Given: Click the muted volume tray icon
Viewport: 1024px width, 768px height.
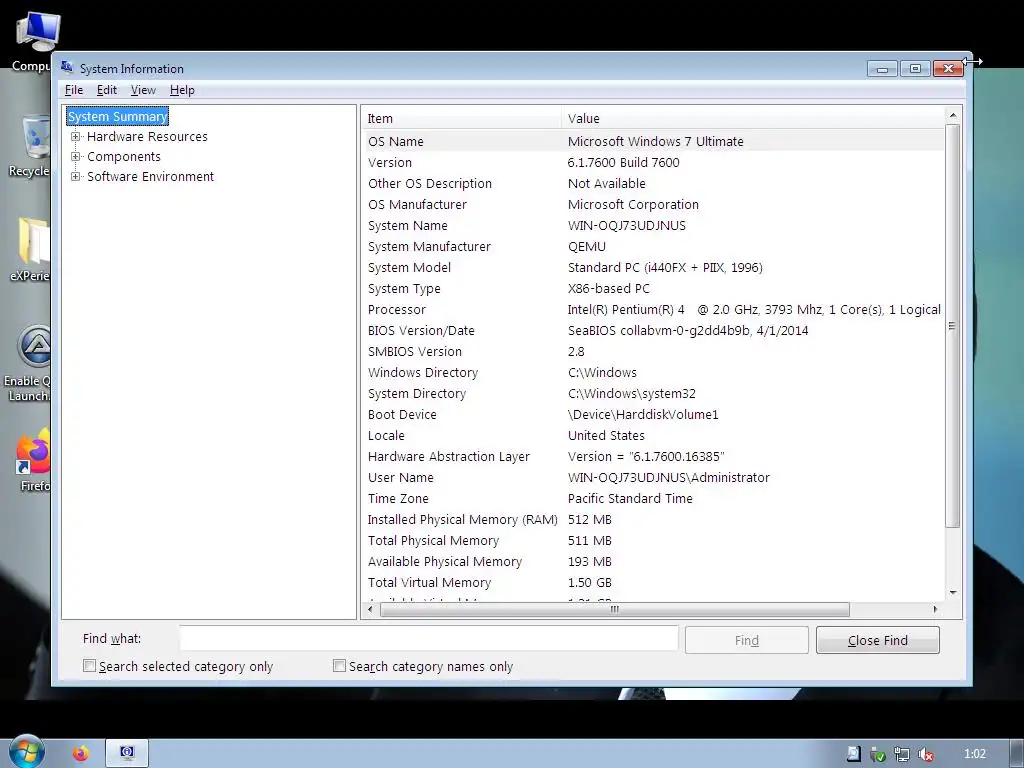Looking at the screenshot, I should click(x=925, y=754).
